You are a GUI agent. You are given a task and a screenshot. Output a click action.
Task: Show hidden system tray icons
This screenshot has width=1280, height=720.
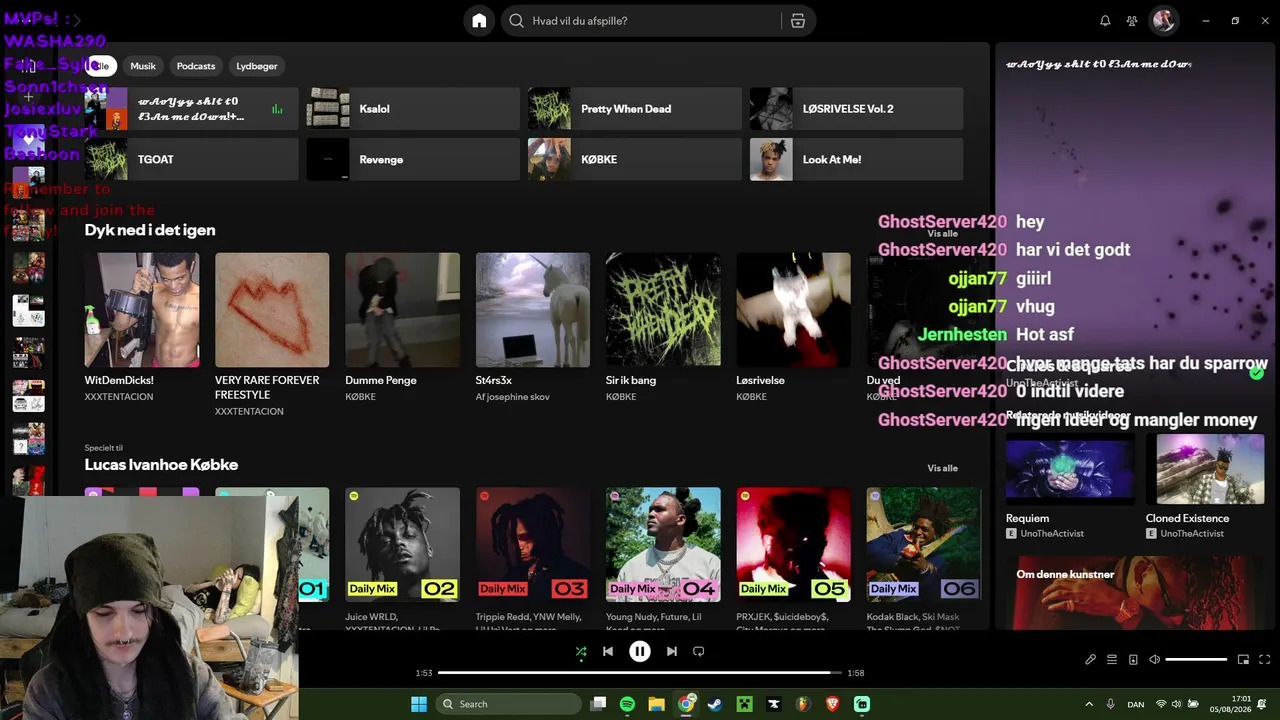point(1089,704)
